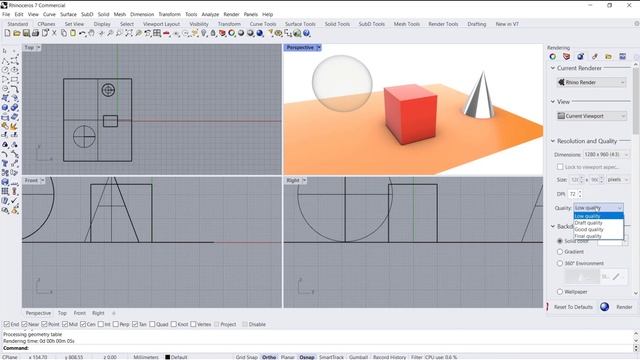Viewport: 640px width, 360px height.
Task: Click the blue Help question mark icon
Action: [307, 33]
